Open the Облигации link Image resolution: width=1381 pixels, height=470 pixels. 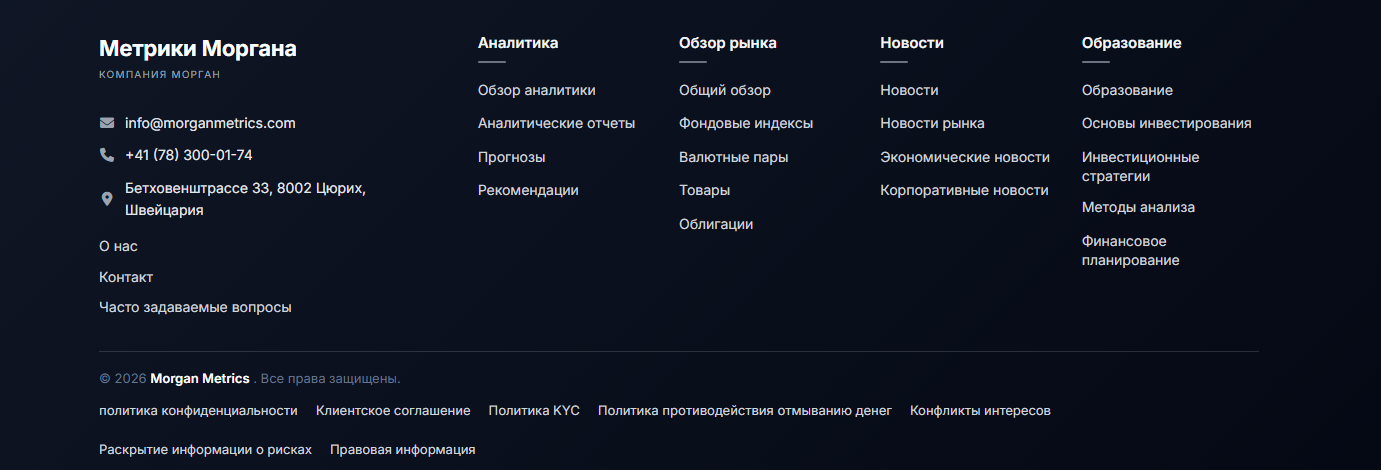click(x=716, y=224)
